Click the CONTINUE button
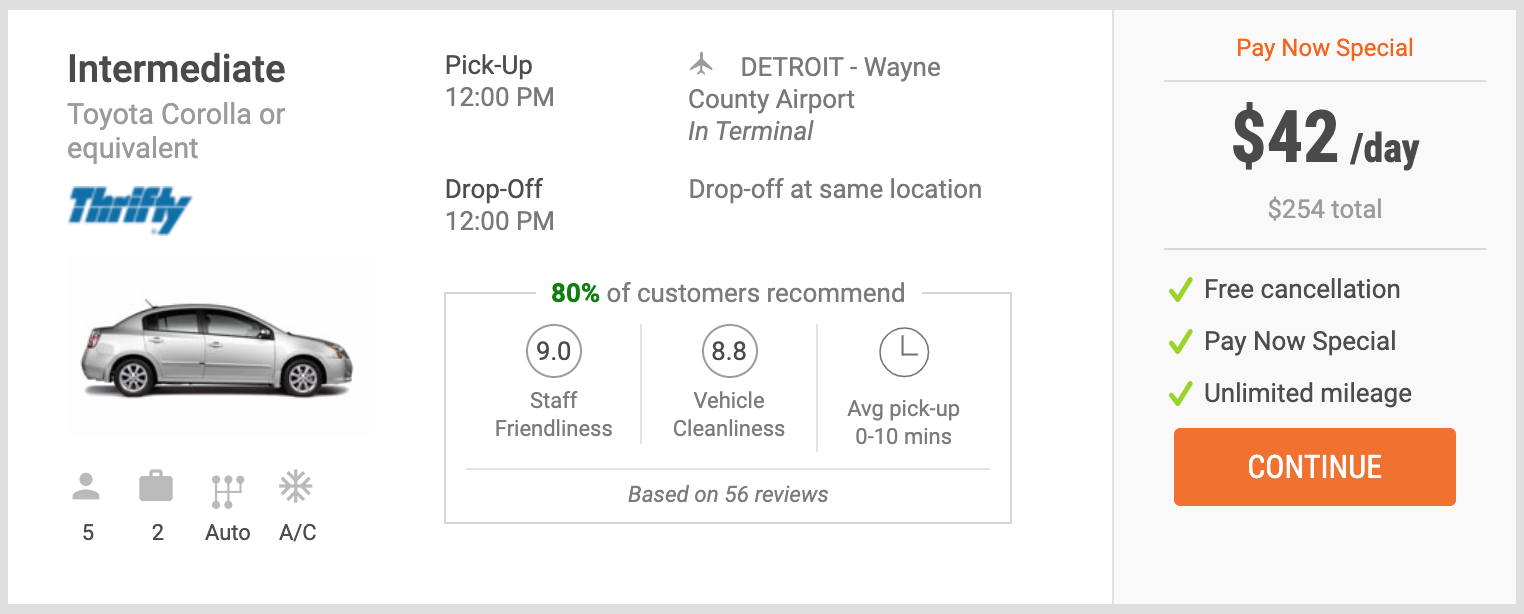The image size is (1524, 614). [x=1314, y=467]
